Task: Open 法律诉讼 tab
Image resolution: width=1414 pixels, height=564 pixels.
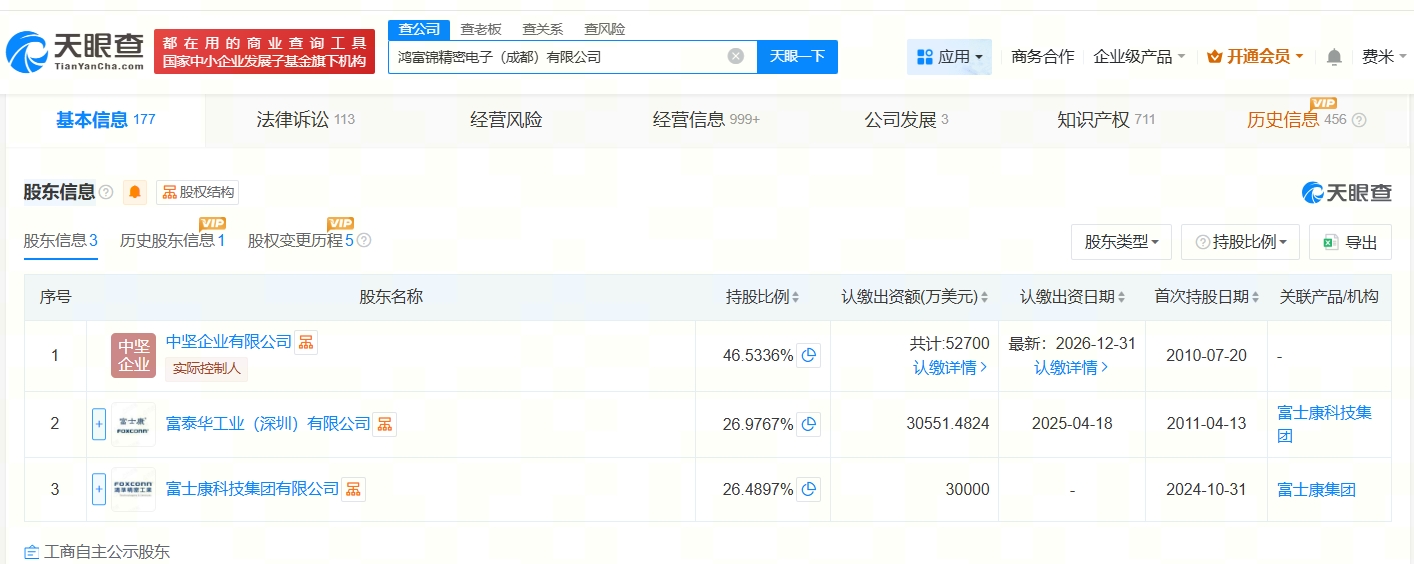Action: 305,120
